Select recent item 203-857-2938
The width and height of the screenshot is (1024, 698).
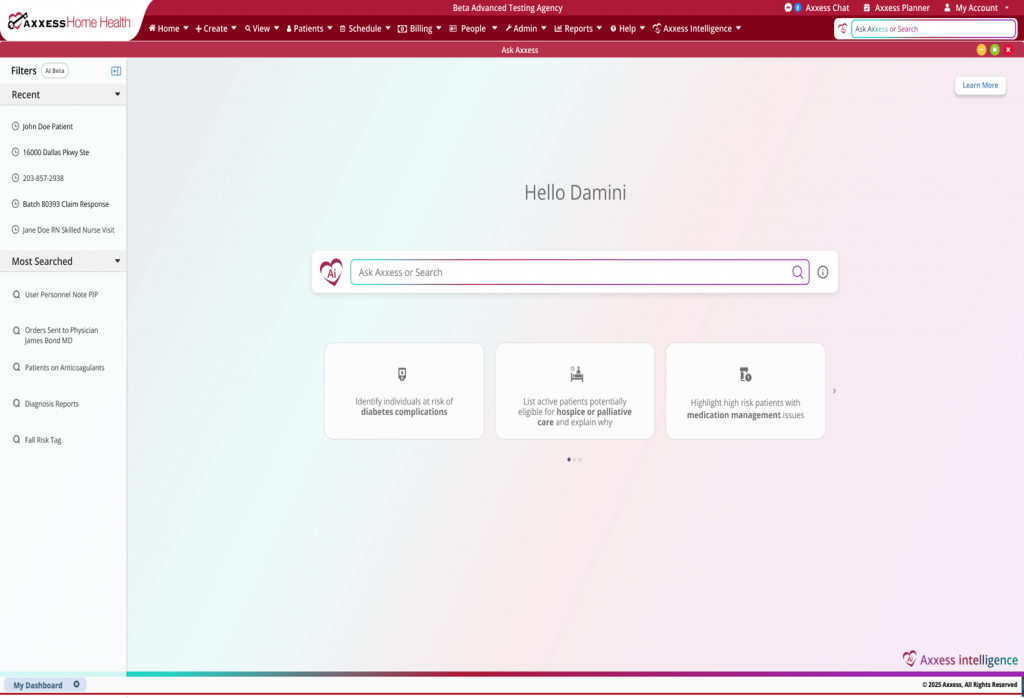click(43, 178)
